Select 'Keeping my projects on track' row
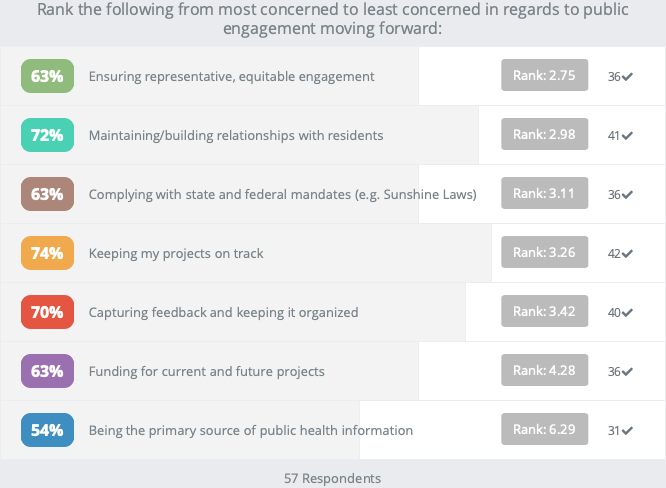666x488 pixels. click(x=176, y=253)
